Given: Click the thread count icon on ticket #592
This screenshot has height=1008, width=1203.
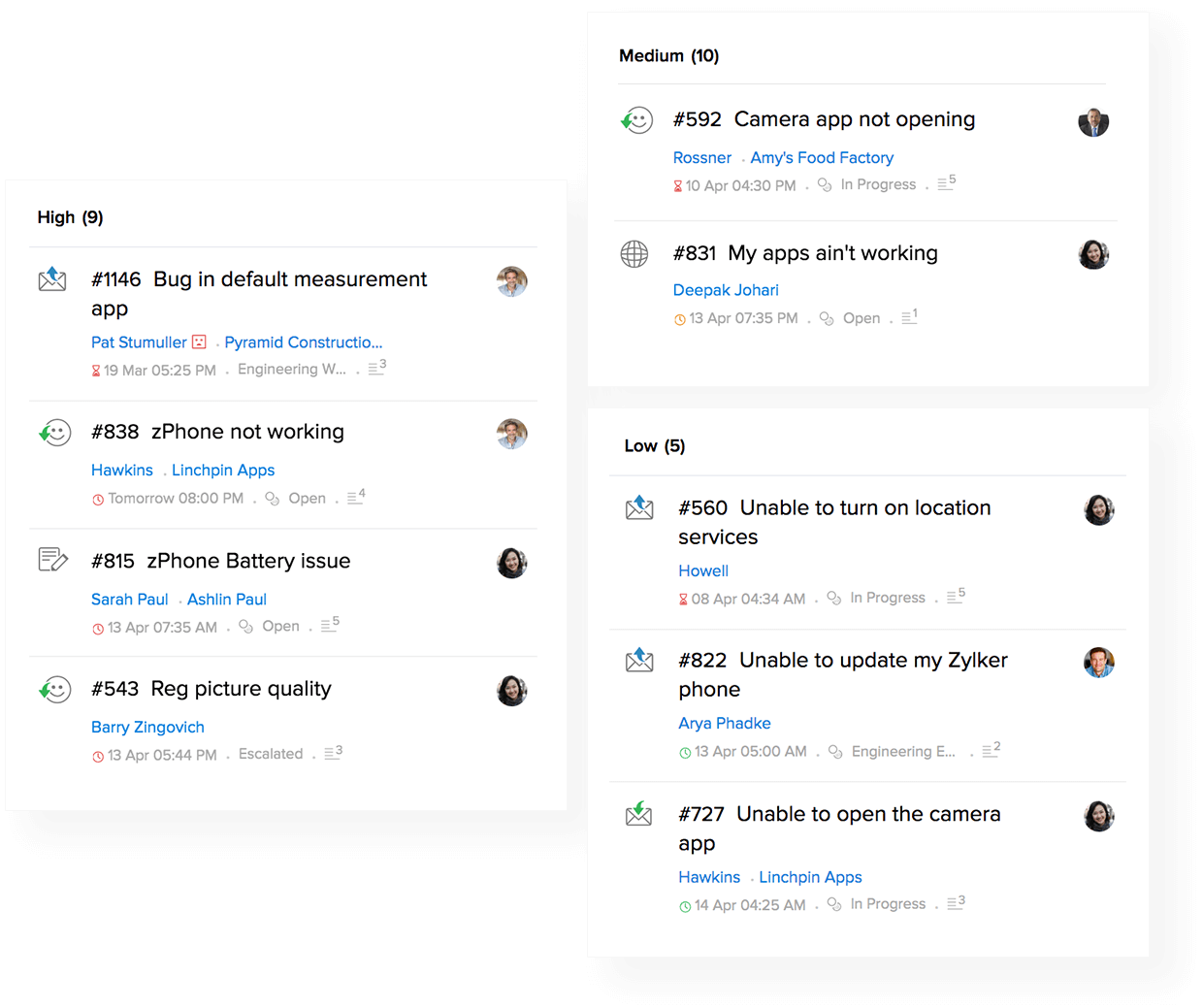Looking at the screenshot, I should (947, 181).
